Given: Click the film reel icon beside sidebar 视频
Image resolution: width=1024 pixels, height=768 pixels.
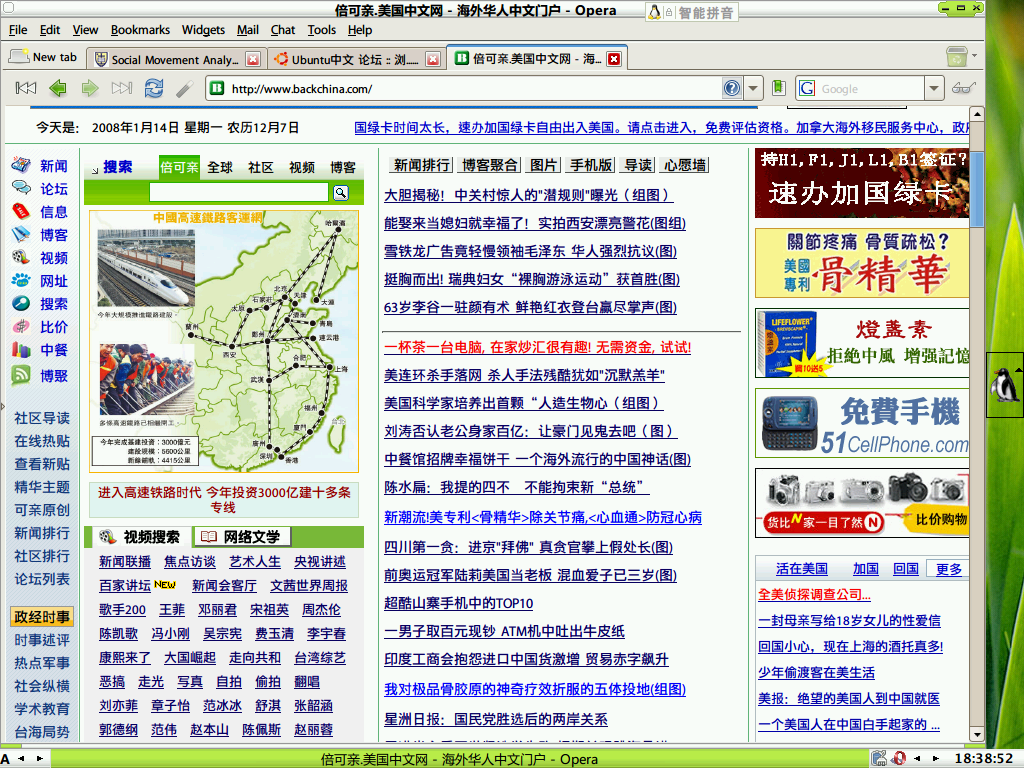Looking at the screenshot, I should (x=21, y=257).
